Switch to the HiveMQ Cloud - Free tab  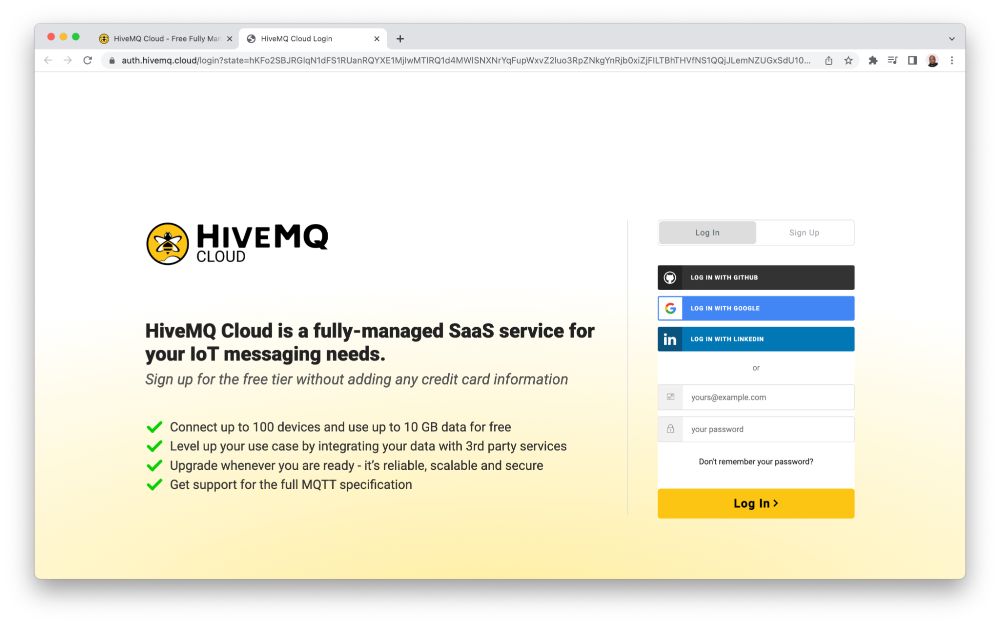(x=165, y=39)
